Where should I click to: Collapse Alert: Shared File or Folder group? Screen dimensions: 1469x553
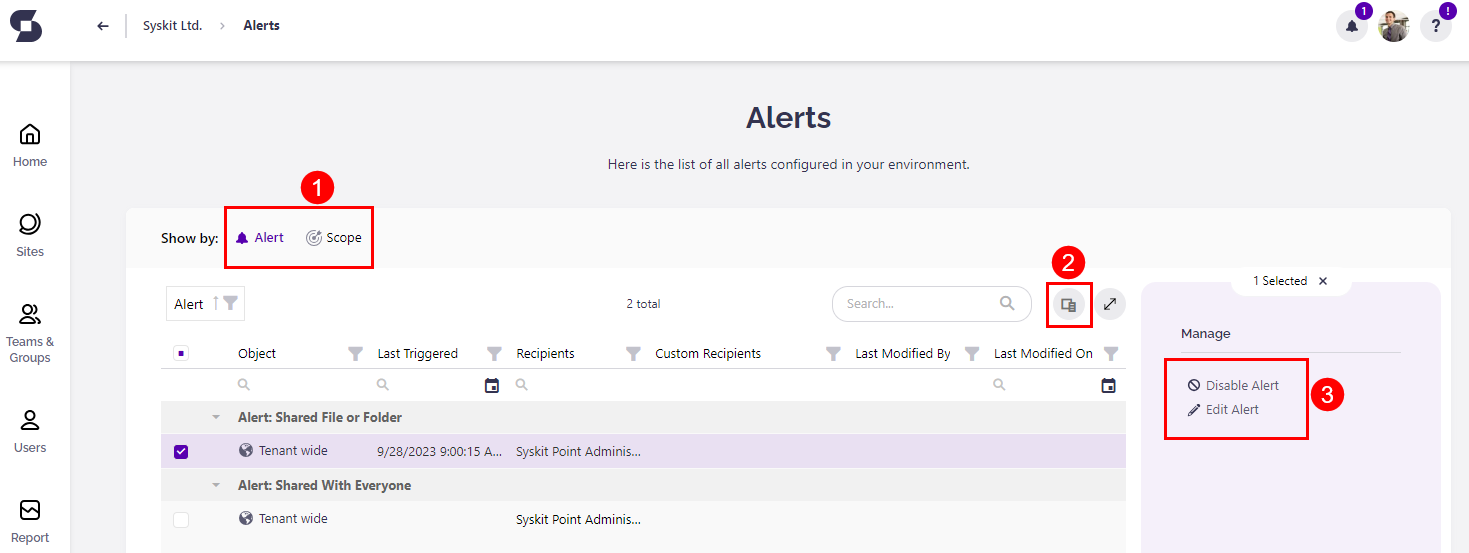pos(215,418)
